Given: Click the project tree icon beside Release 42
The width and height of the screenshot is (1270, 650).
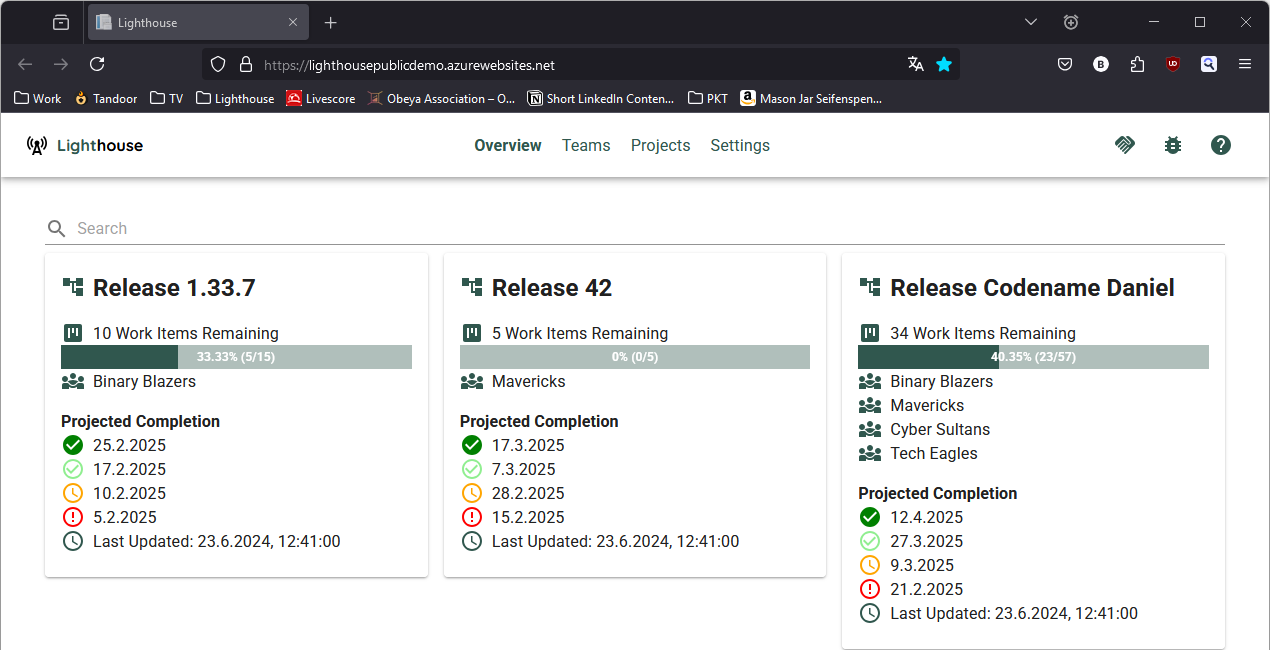Looking at the screenshot, I should click(472, 287).
